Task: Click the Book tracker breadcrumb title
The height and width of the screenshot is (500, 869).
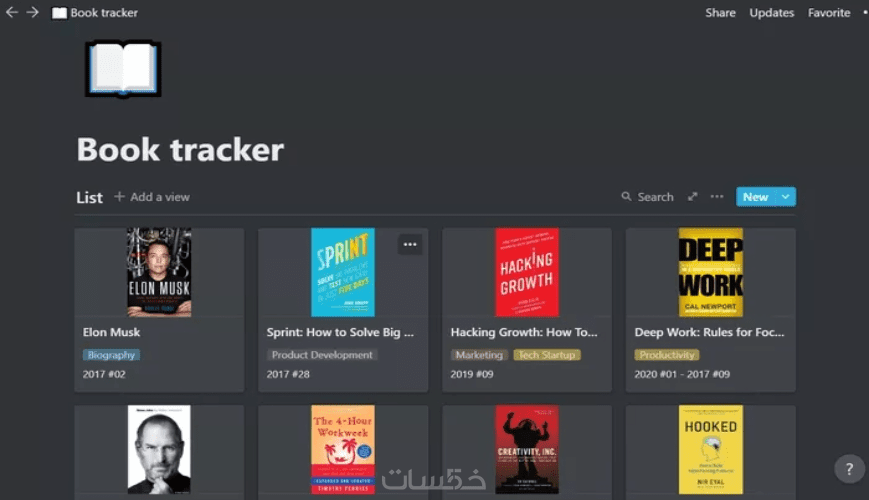Action: pyautogui.click(x=104, y=13)
